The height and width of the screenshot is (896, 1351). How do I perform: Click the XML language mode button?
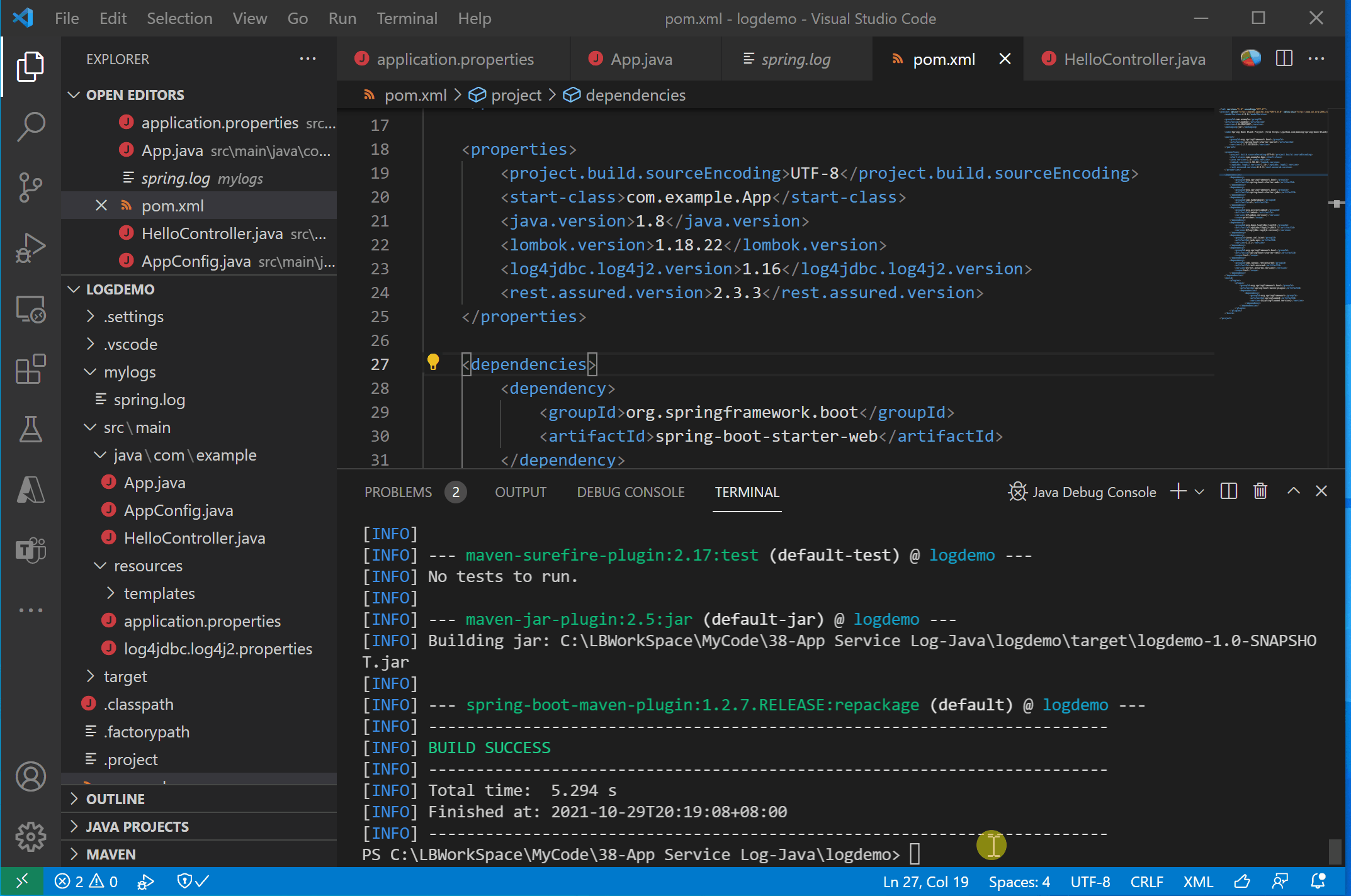(1197, 882)
